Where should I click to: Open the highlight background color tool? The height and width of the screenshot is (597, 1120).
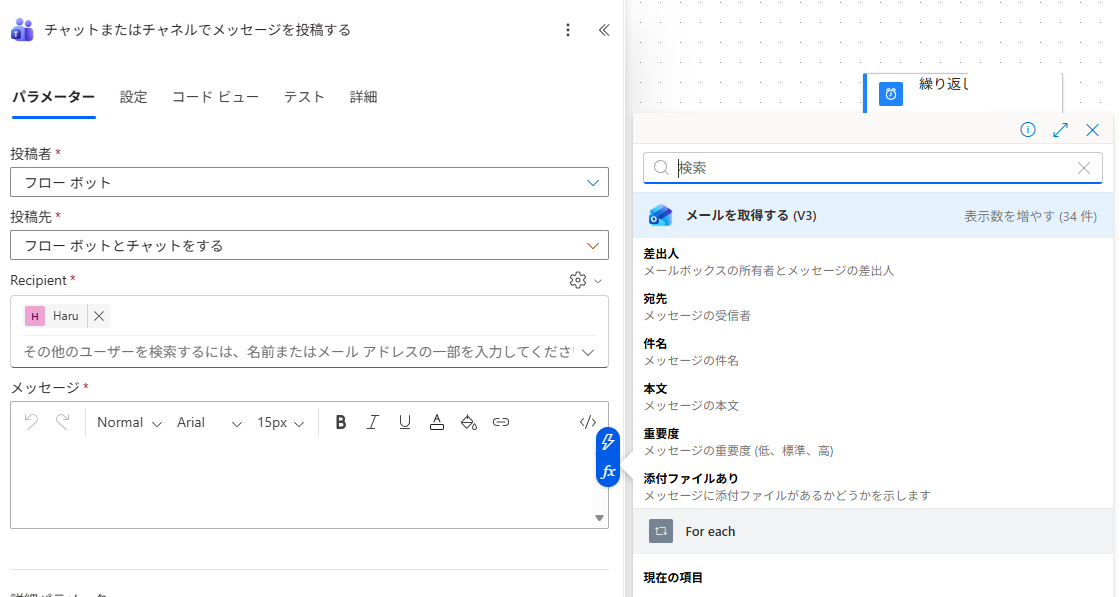(x=469, y=423)
